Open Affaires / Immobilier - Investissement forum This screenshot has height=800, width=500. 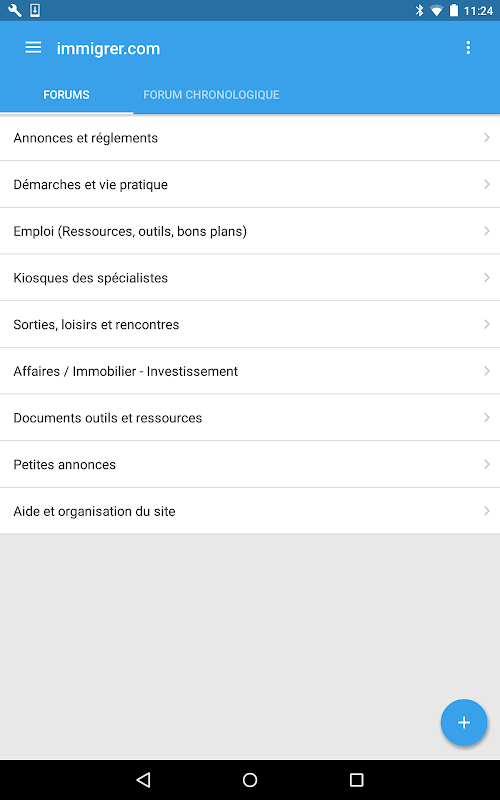click(250, 371)
